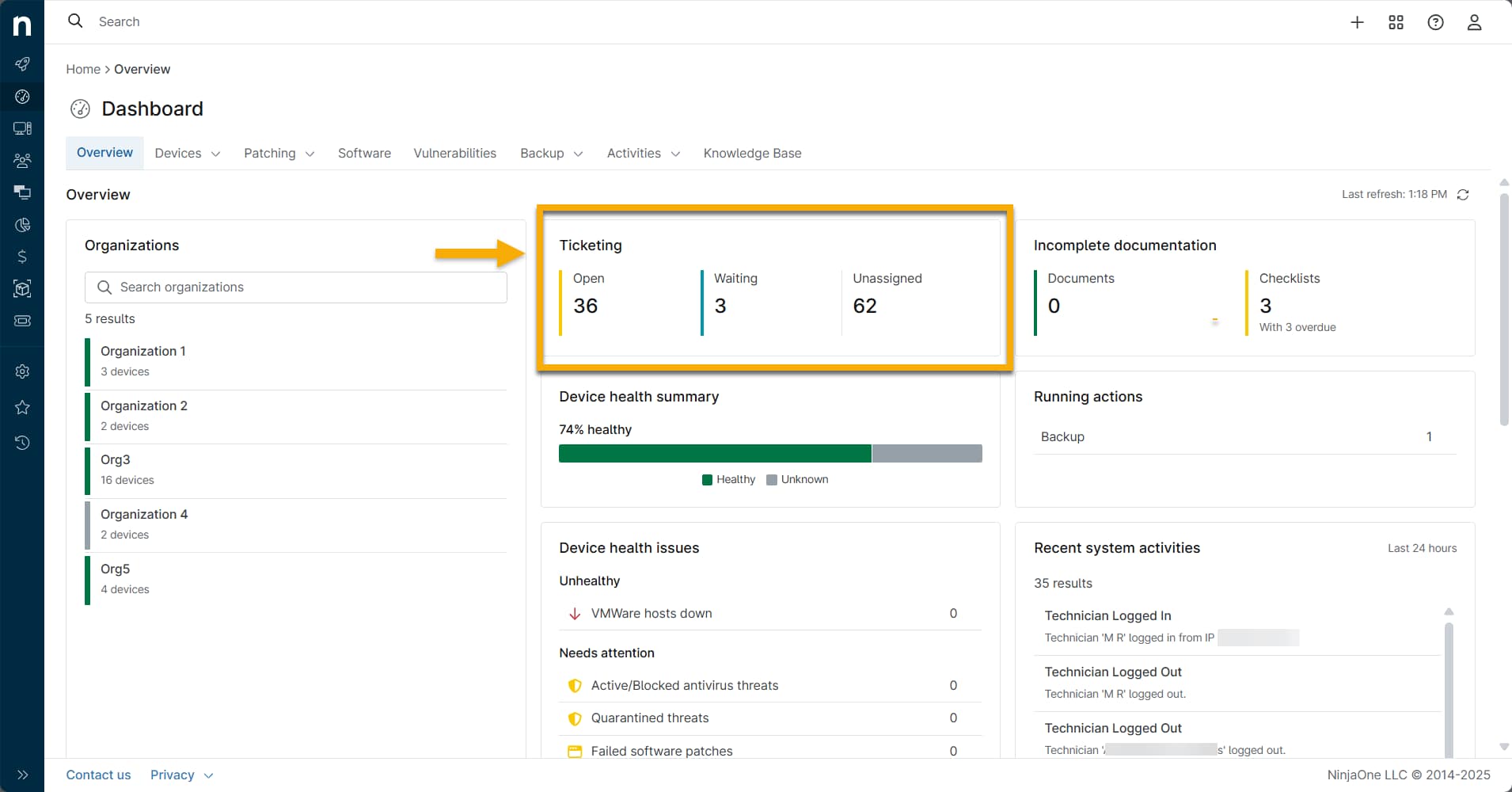The width and height of the screenshot is (1512, 792).
Task: Click the settings gear in the sidebar
Action: [x=22, y=371]
